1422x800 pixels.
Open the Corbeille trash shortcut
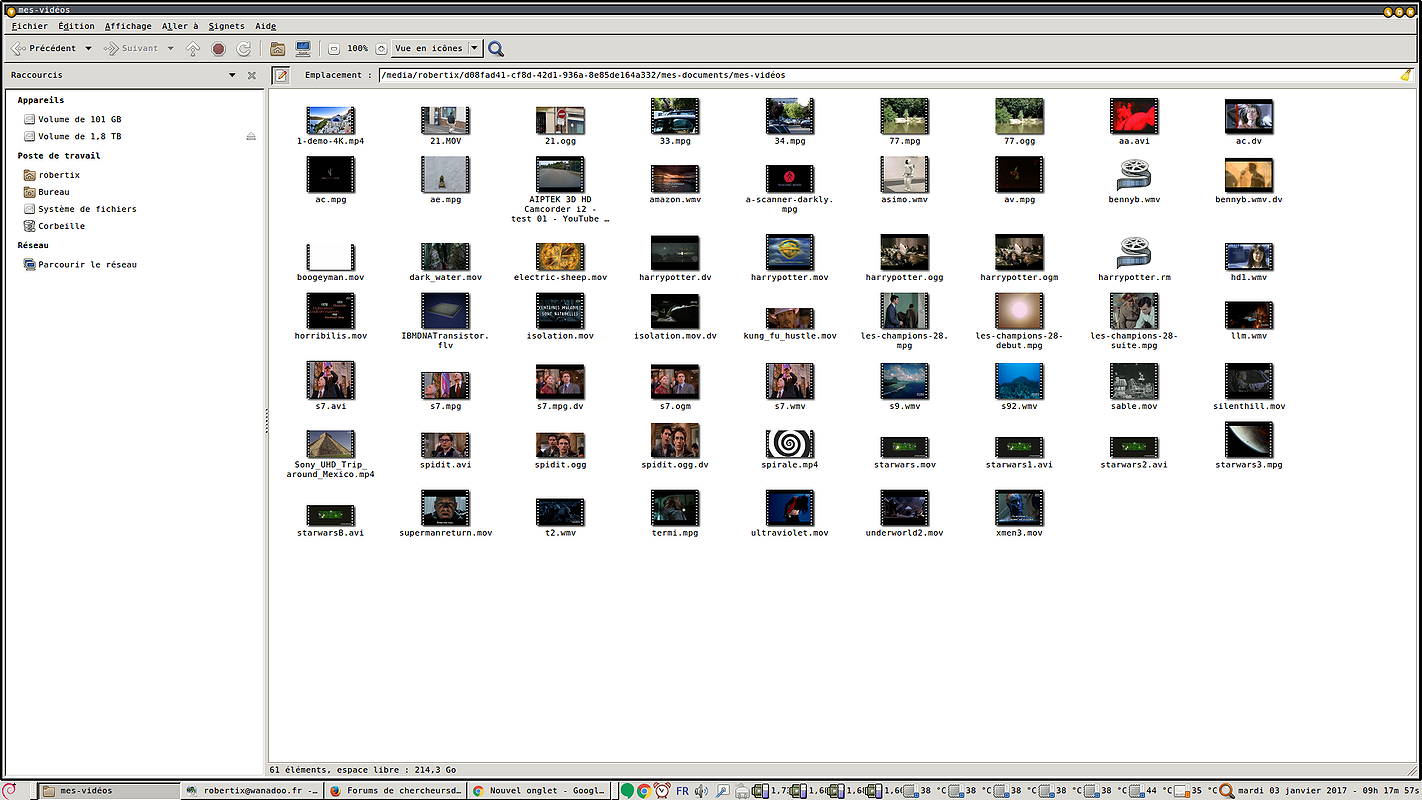[x=54, y=226]
